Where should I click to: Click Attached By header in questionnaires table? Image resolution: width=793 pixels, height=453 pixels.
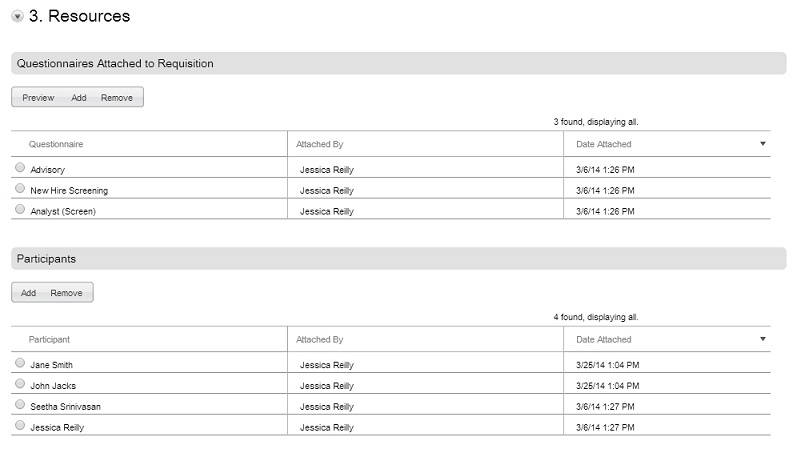coord(320,144)
